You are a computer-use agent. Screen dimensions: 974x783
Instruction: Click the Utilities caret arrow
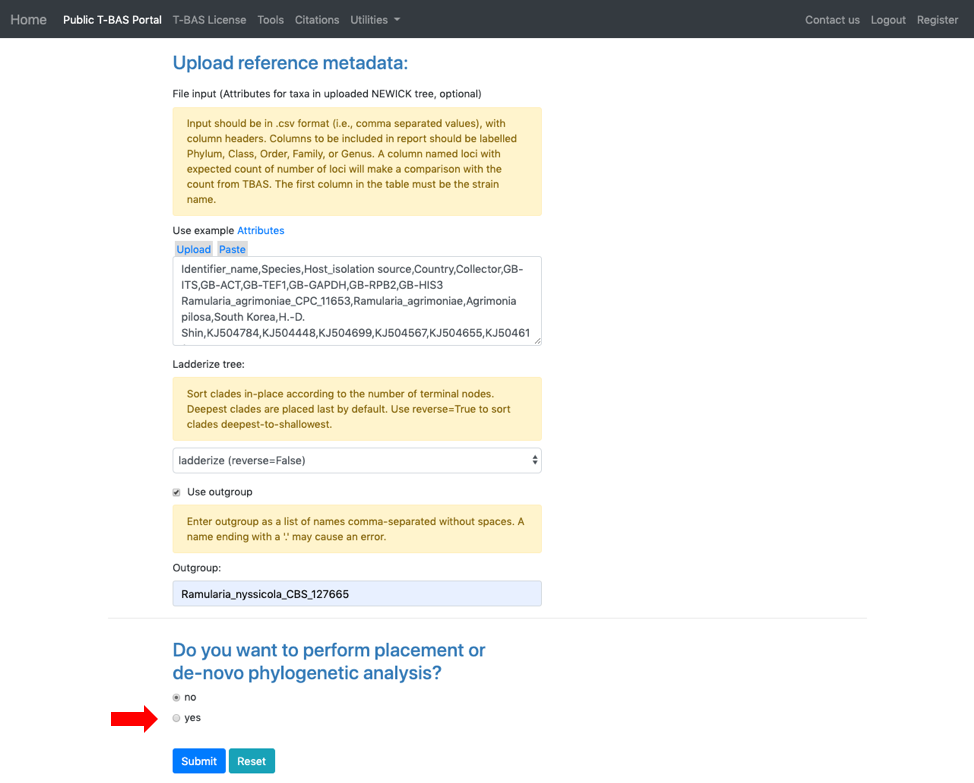click(397, 20)
